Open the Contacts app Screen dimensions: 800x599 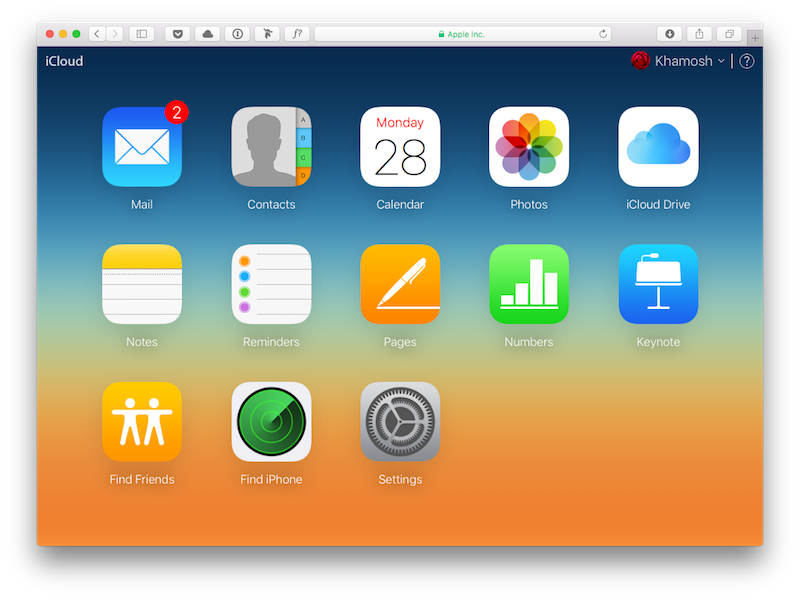pyautogui.click(x=271, y=147)
